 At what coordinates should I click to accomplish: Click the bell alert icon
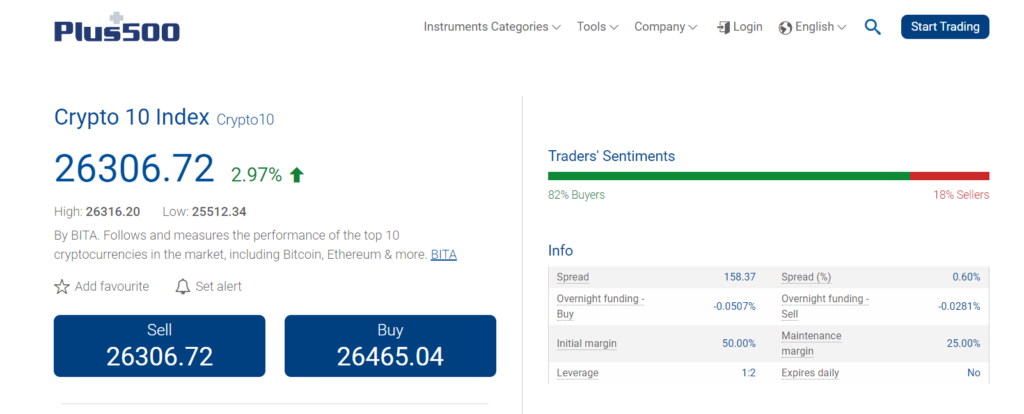click(x=182, y=287)
